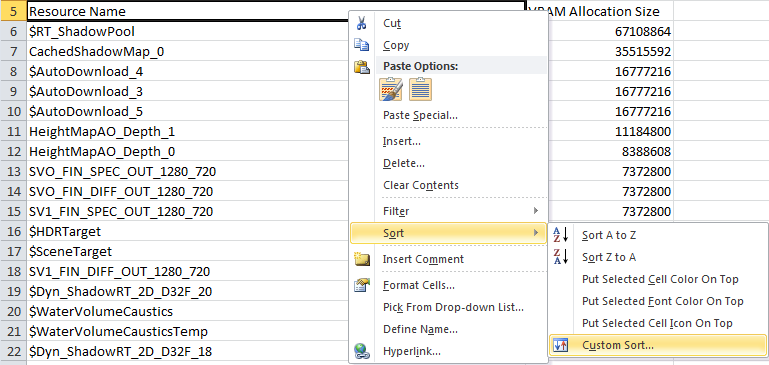The image size is (769, 365).
Task: Select row header 22
Action: point(13,351)
